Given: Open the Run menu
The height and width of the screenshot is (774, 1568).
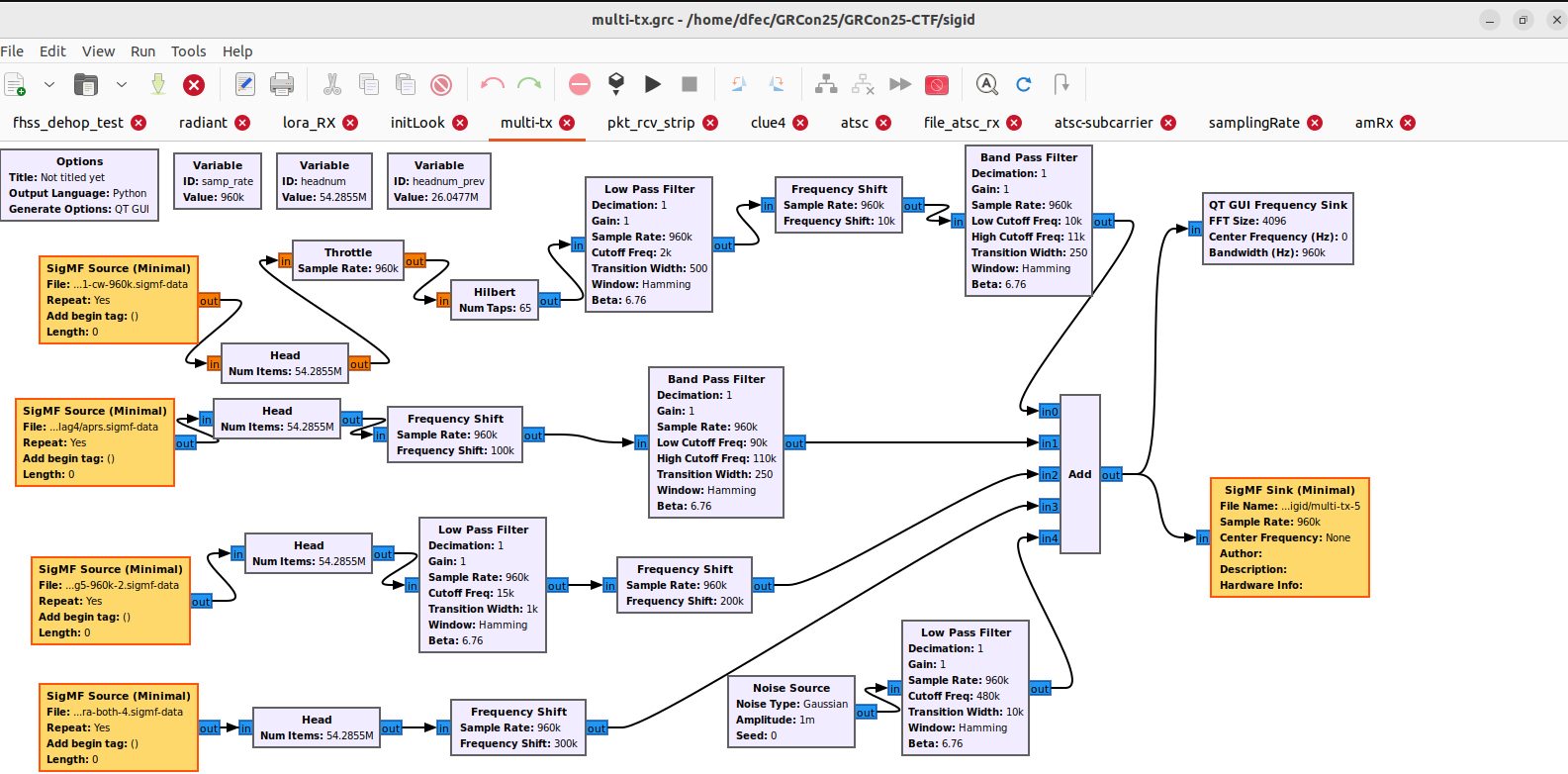Looking at the screenshot, I should tap(142, 51).
